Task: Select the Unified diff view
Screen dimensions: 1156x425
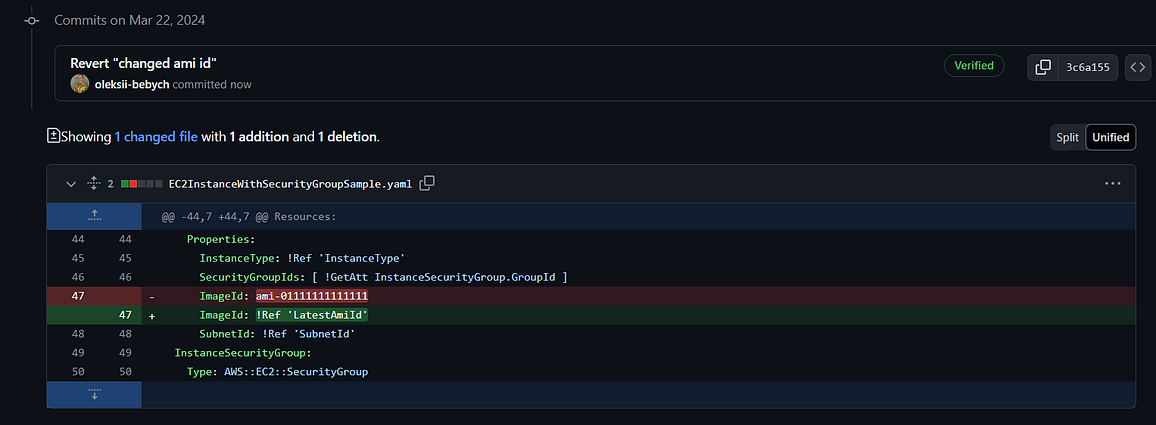Action: [1111, 137]
